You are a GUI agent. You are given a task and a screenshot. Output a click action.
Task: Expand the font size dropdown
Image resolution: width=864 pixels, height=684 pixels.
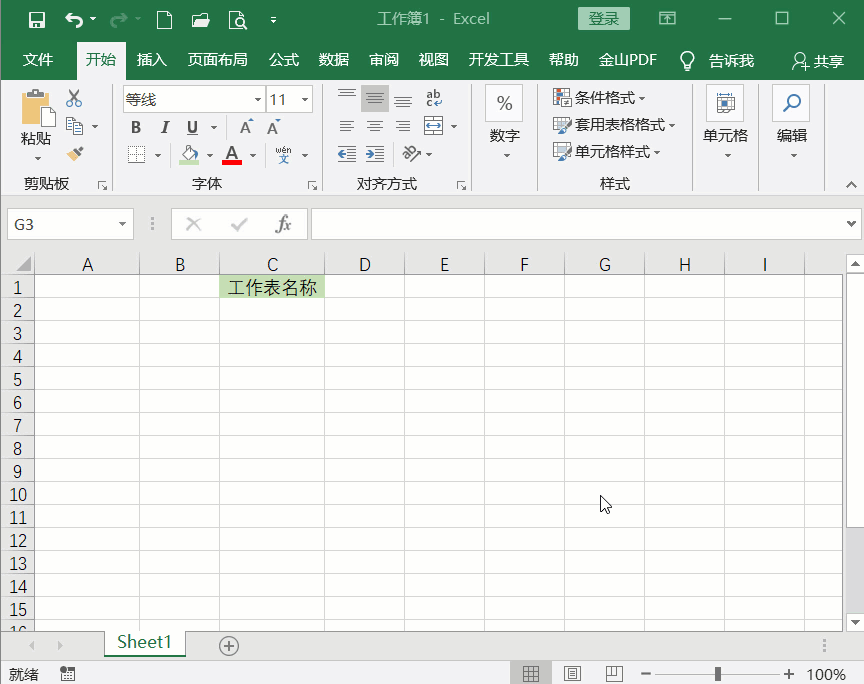[x=305, y=100]
